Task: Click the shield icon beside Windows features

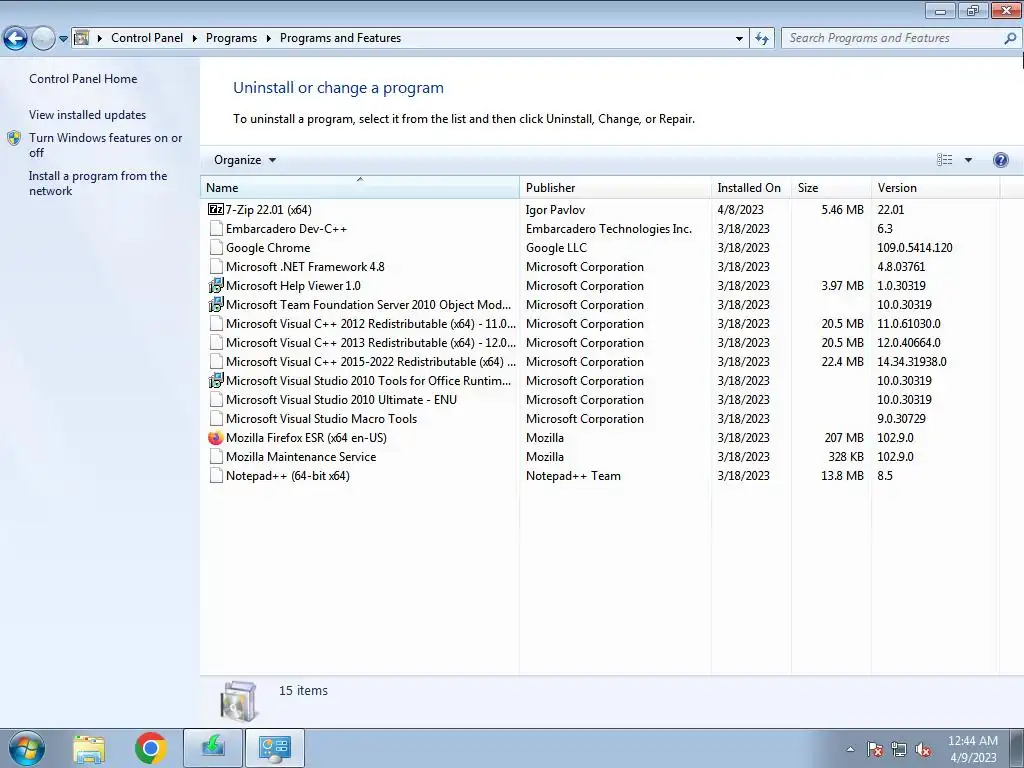Action: [14, 138]
